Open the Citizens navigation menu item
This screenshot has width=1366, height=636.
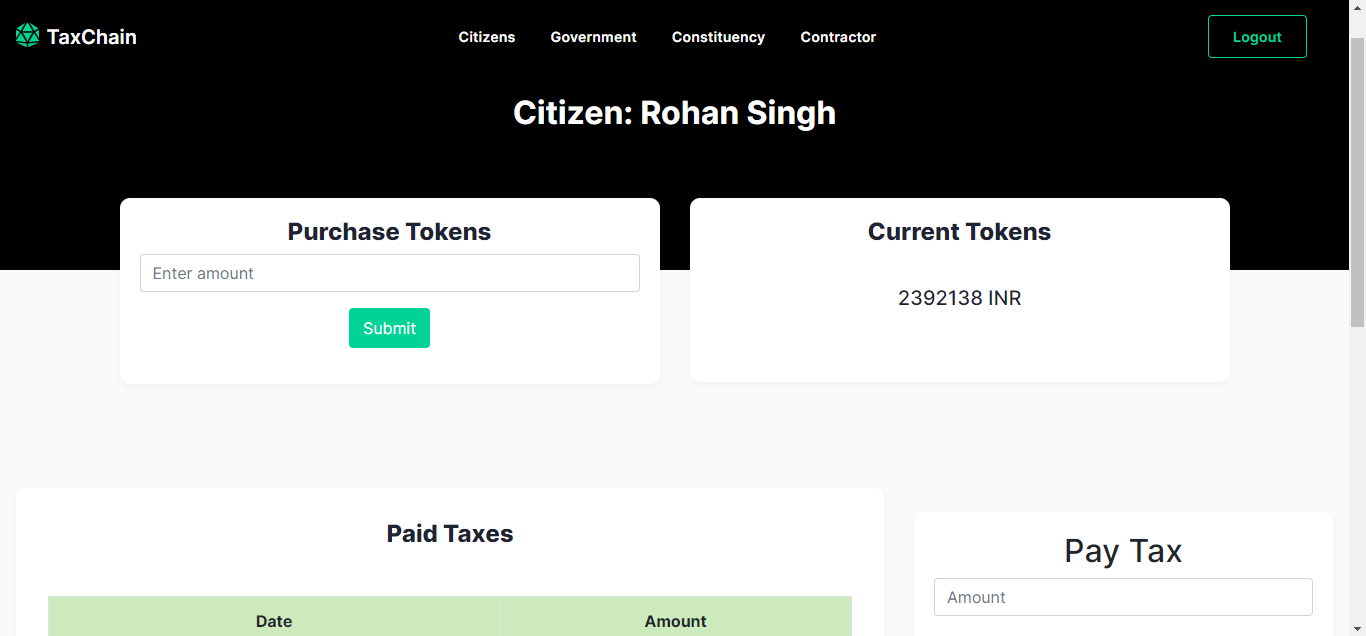[x=487, y=37]
